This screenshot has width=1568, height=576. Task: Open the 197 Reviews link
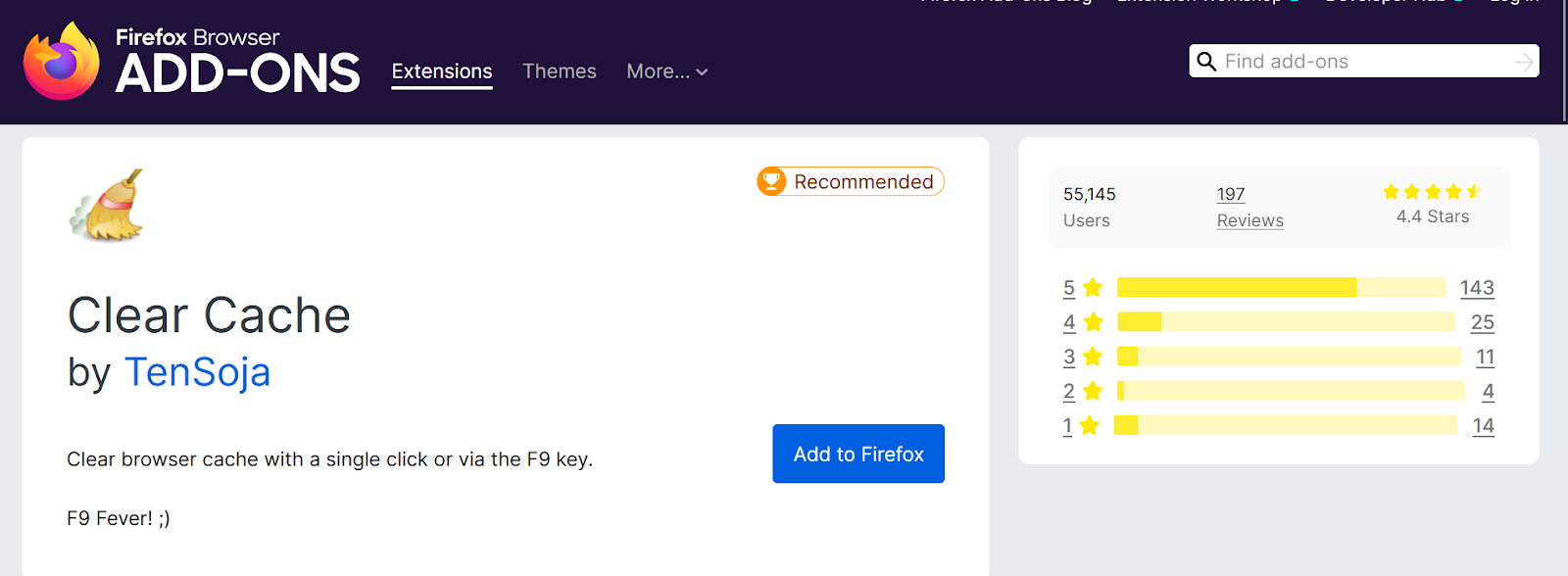(x=1250, y=208)
